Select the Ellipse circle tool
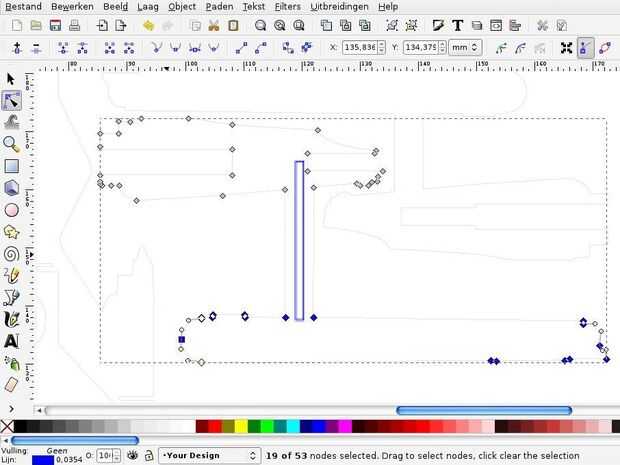The image size is (620, 465). click(x=11, y=210)
